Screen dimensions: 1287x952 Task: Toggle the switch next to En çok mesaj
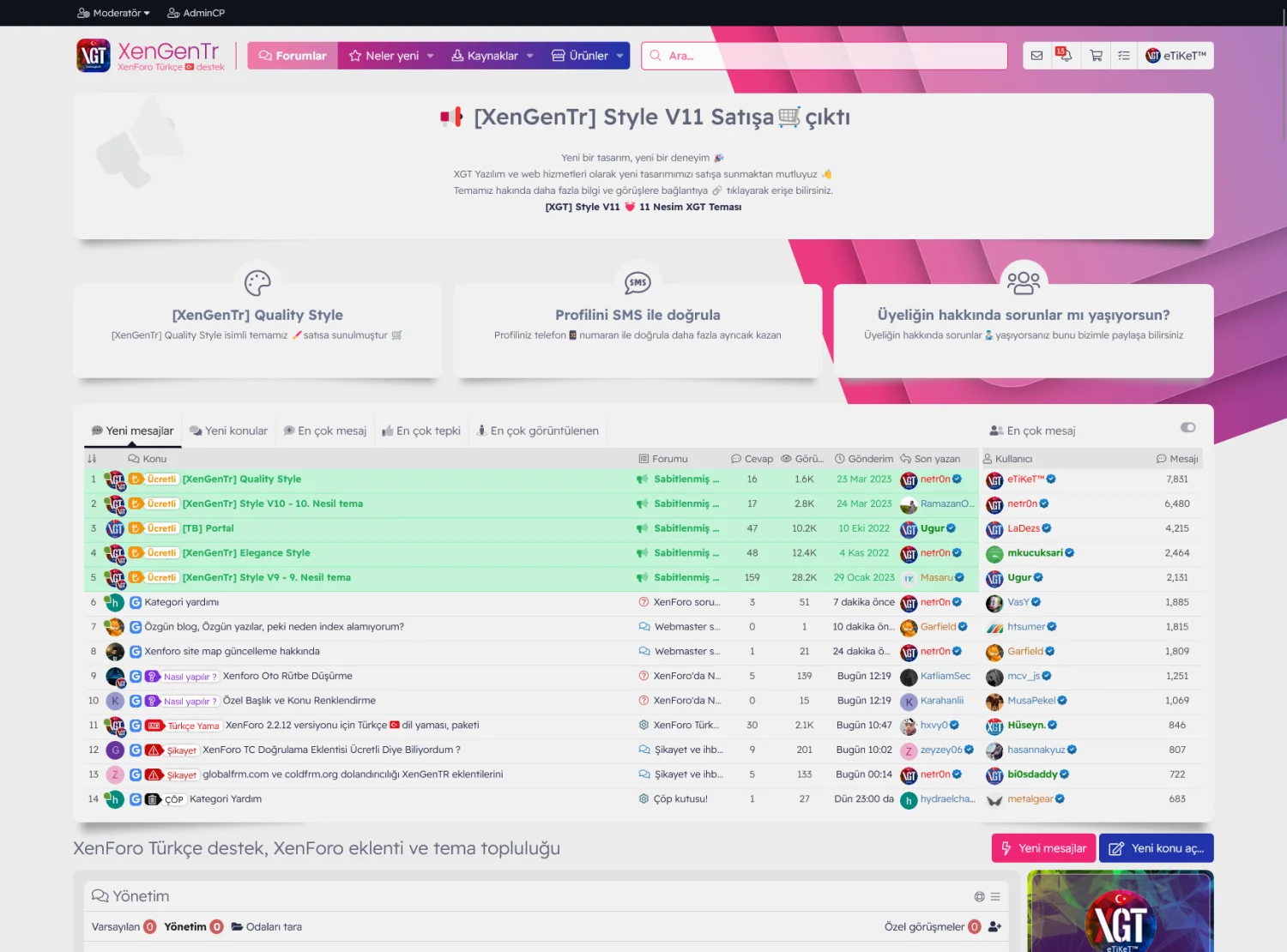(x=1187, y=427)
